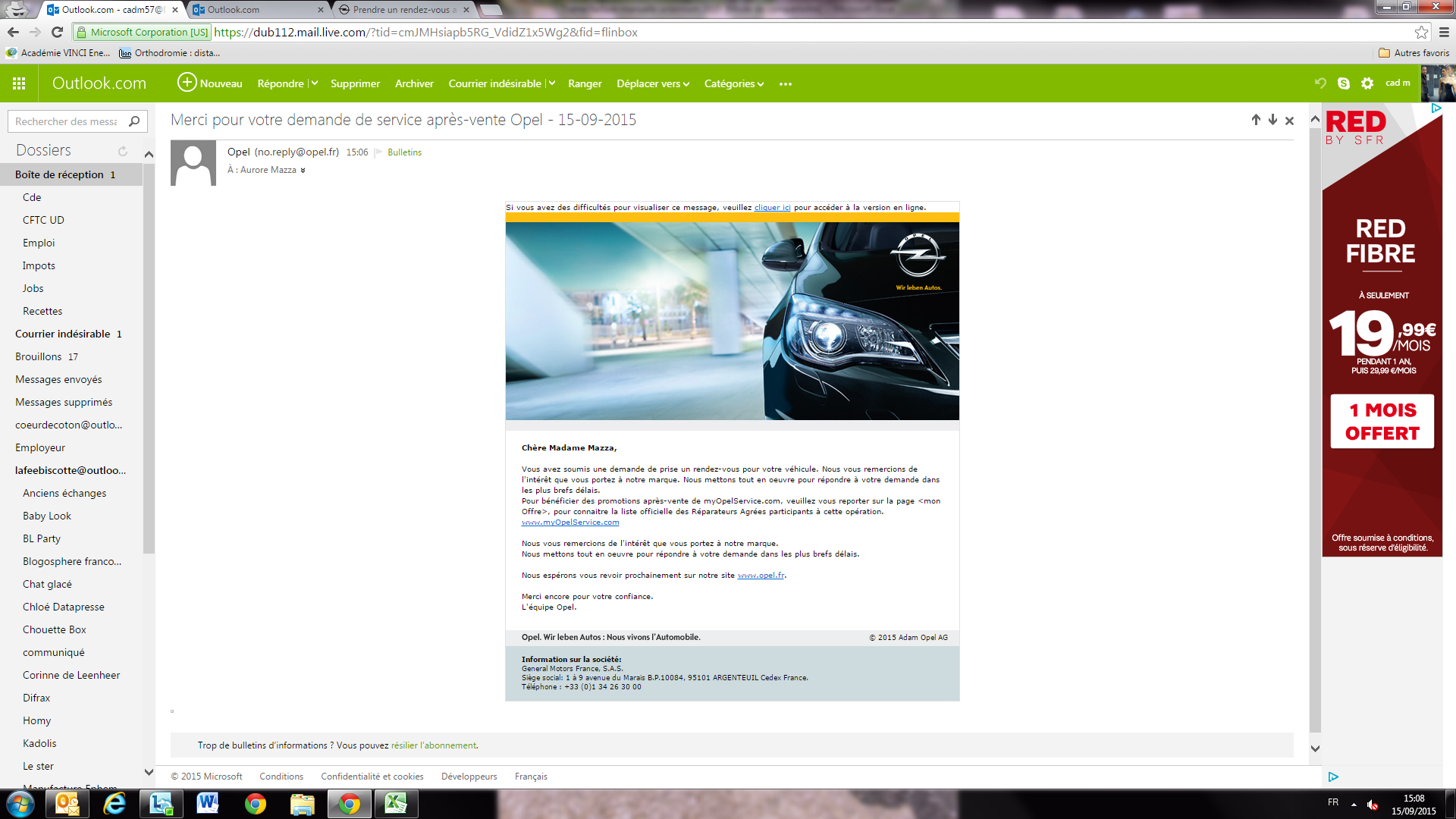
Task: Open the www.myOpelService.com link
Action: click(x=570, y=522)
